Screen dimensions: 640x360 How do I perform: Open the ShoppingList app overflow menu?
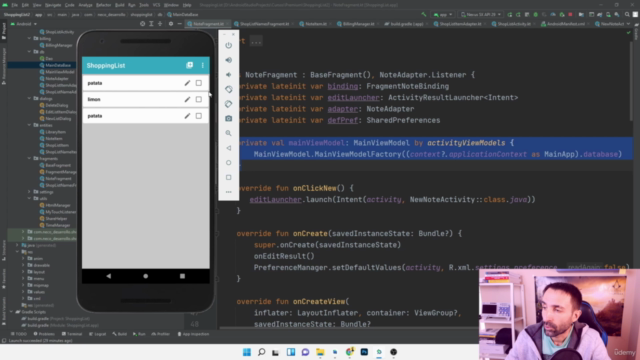(x=202, y=65)
